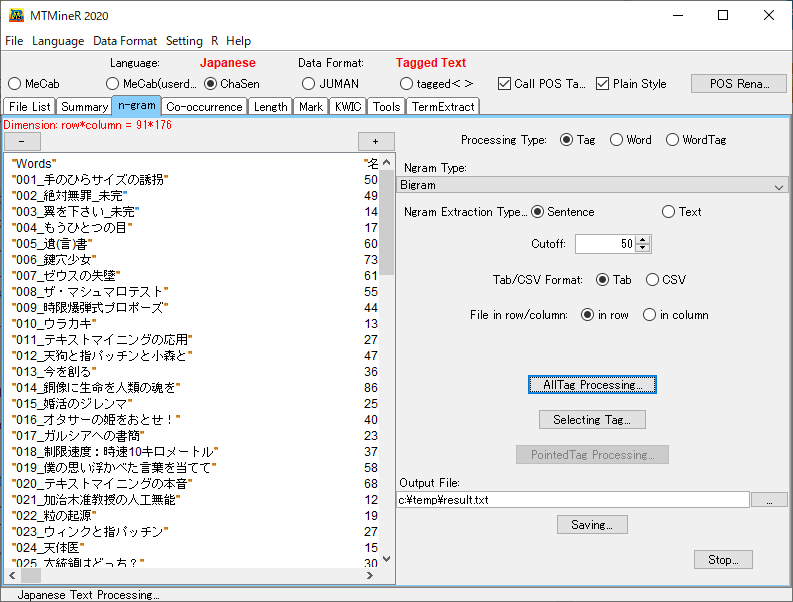
Task: Increase the Cutoff value with up arrow
Action: (643, 239)
